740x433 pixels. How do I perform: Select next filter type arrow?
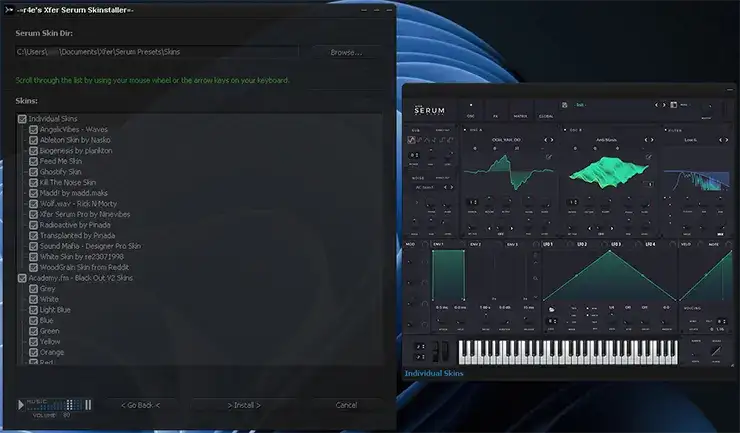727,140
